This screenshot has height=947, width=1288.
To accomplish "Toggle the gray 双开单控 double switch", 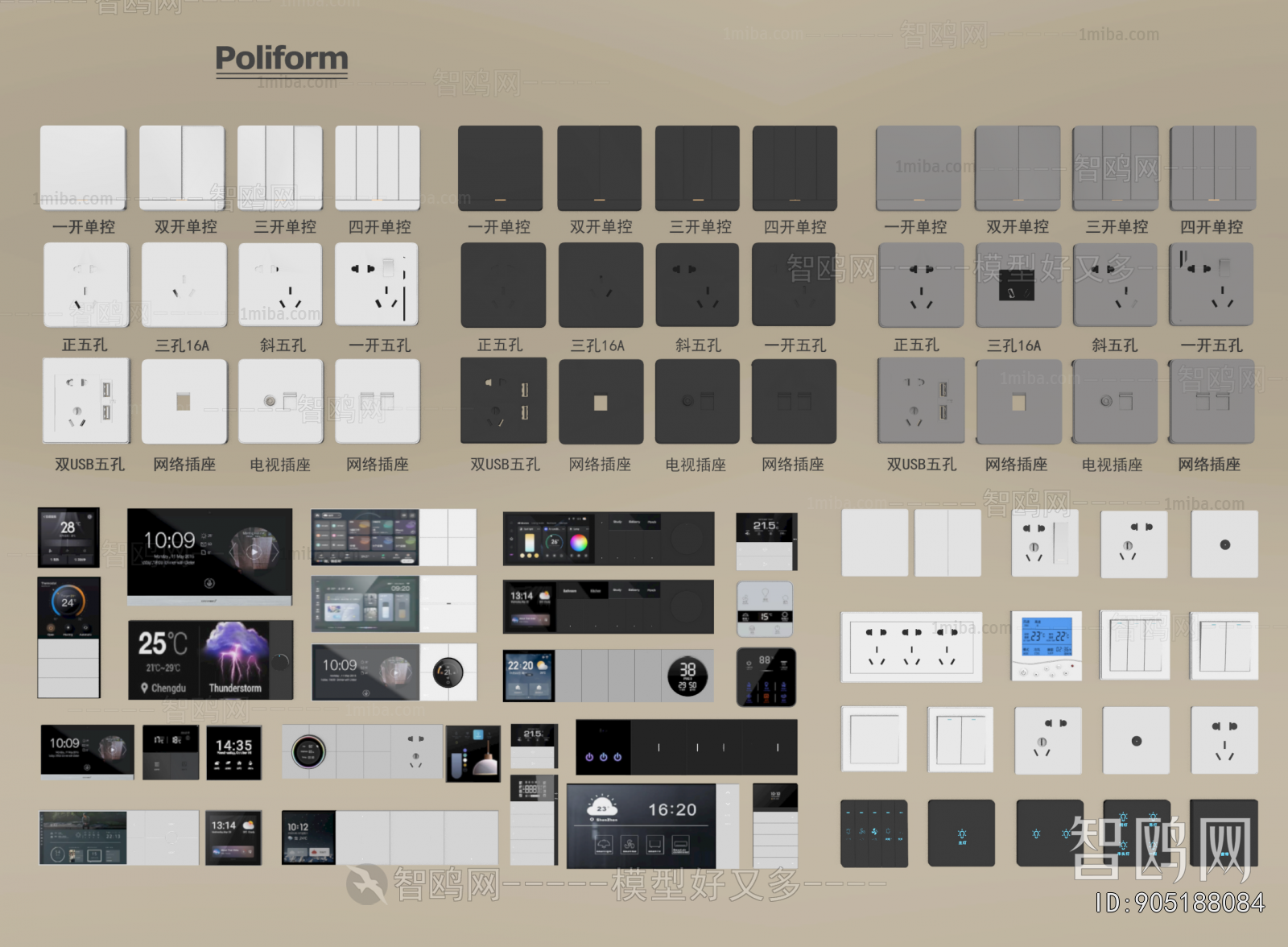I will click(x=1018, y=169).
